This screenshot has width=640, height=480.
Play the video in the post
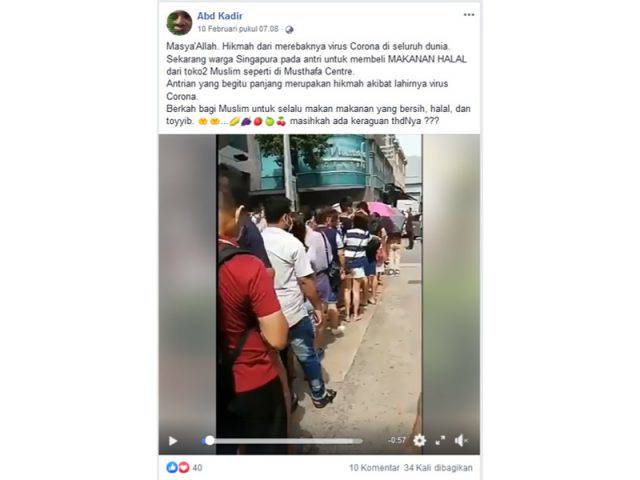173,441
